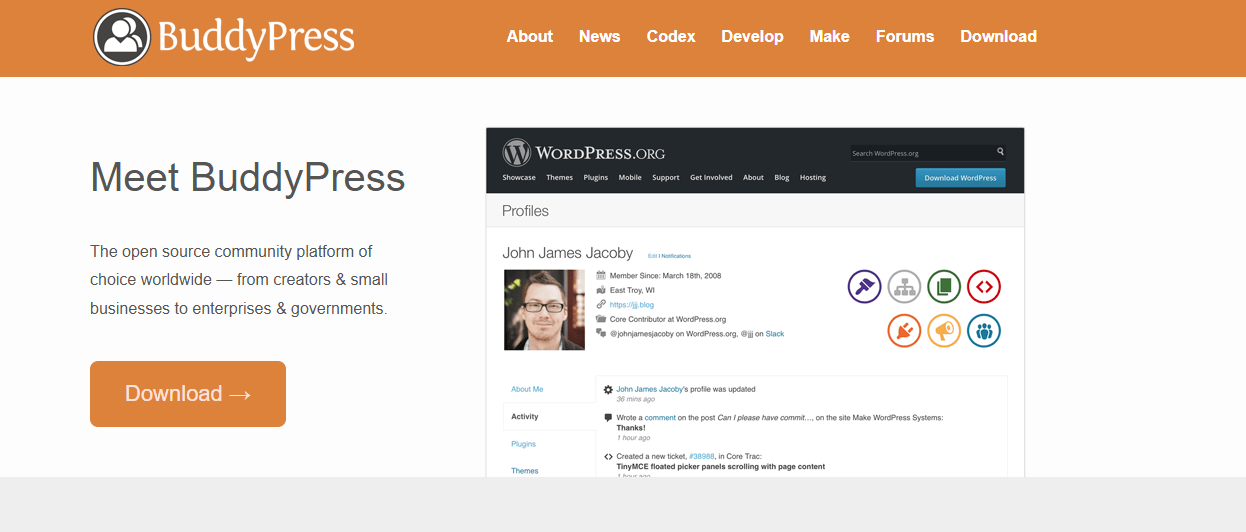Click the 36 mins ago timestamp
The height and width of the screenshot is (532, 1246).
[x=634, y=399]
